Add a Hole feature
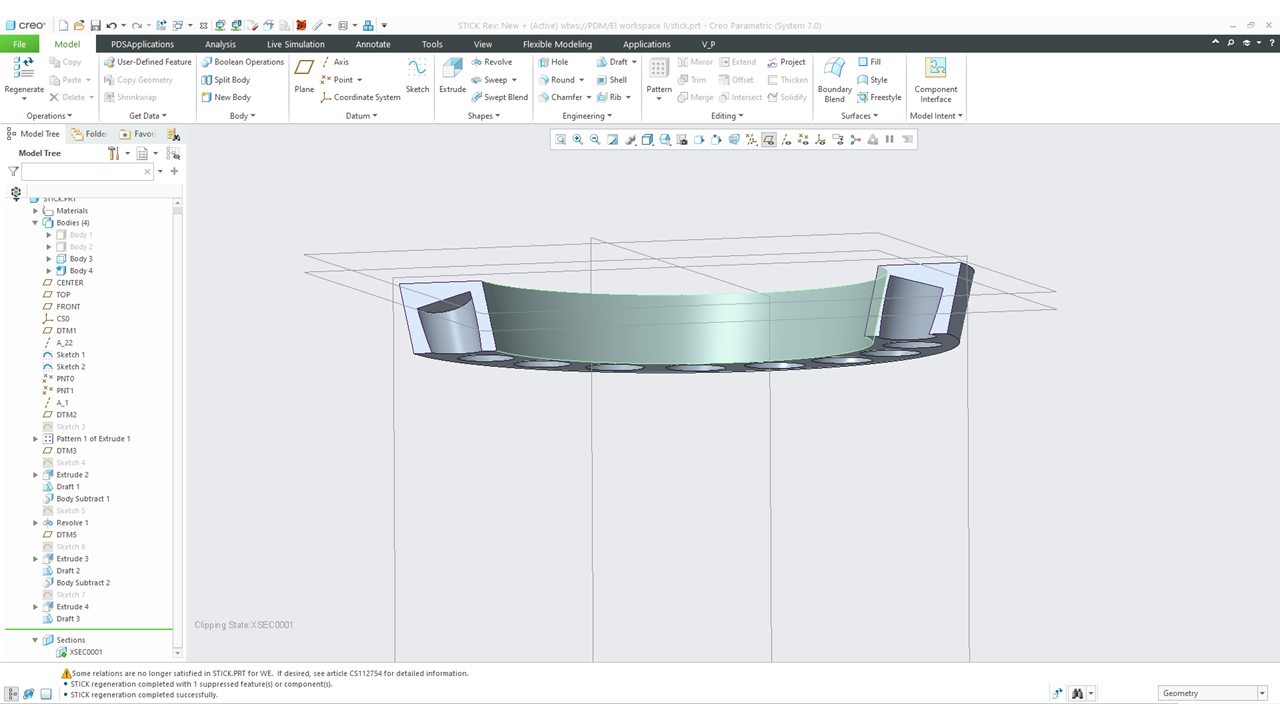Screen dimensions: 1280x720 (x=553, y=62)
